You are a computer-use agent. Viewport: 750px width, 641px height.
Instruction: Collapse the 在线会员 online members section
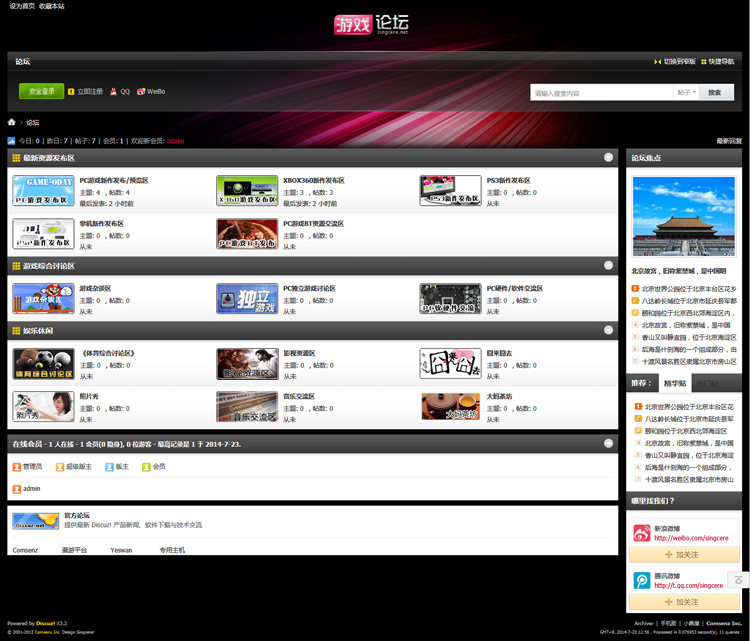609,443
